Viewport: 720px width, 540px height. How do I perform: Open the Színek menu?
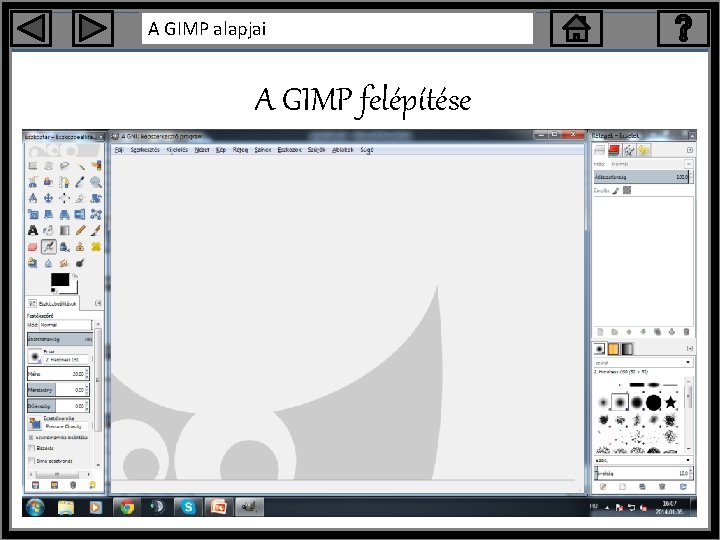click(263, 150)
